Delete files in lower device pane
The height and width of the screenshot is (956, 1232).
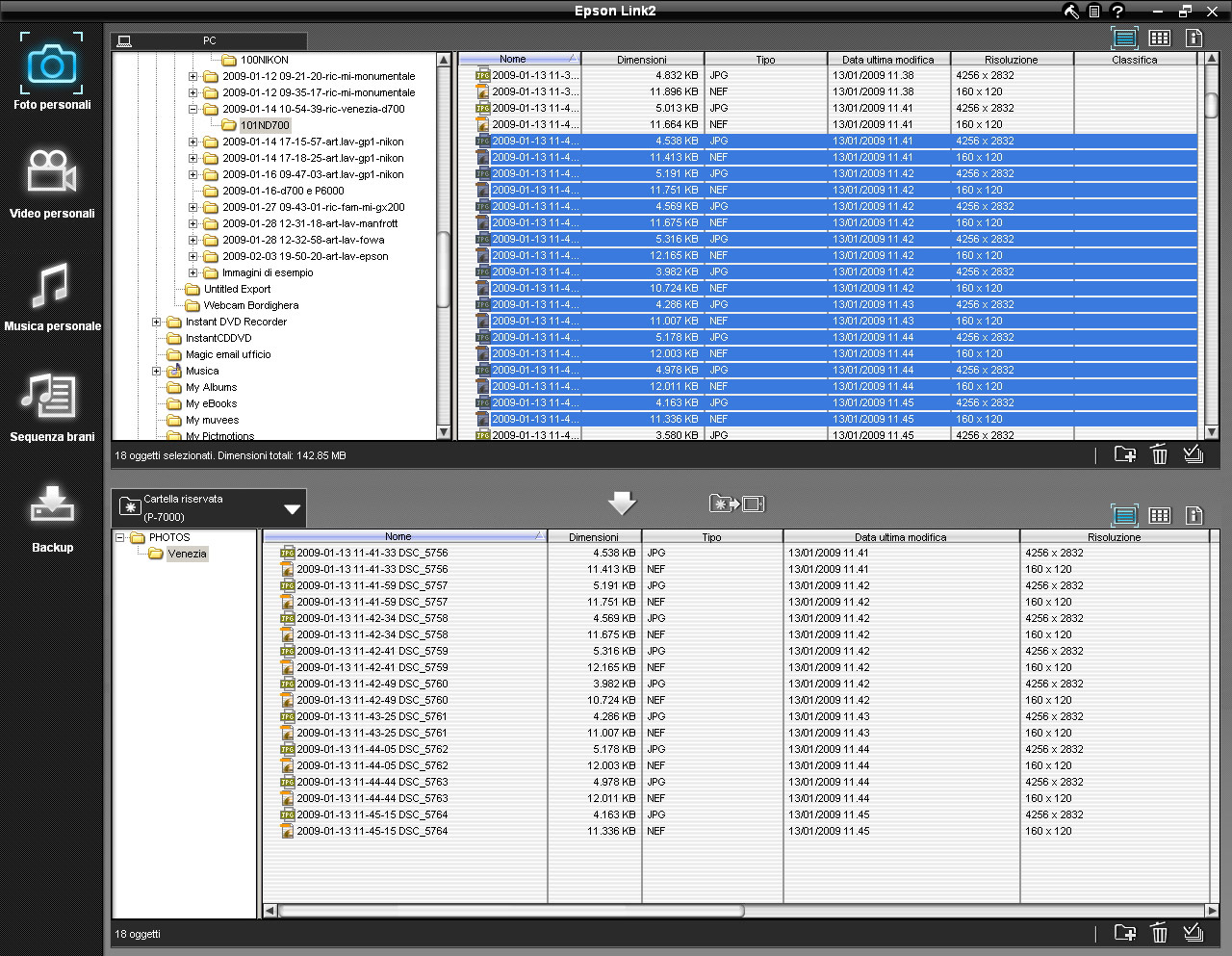1160,932
